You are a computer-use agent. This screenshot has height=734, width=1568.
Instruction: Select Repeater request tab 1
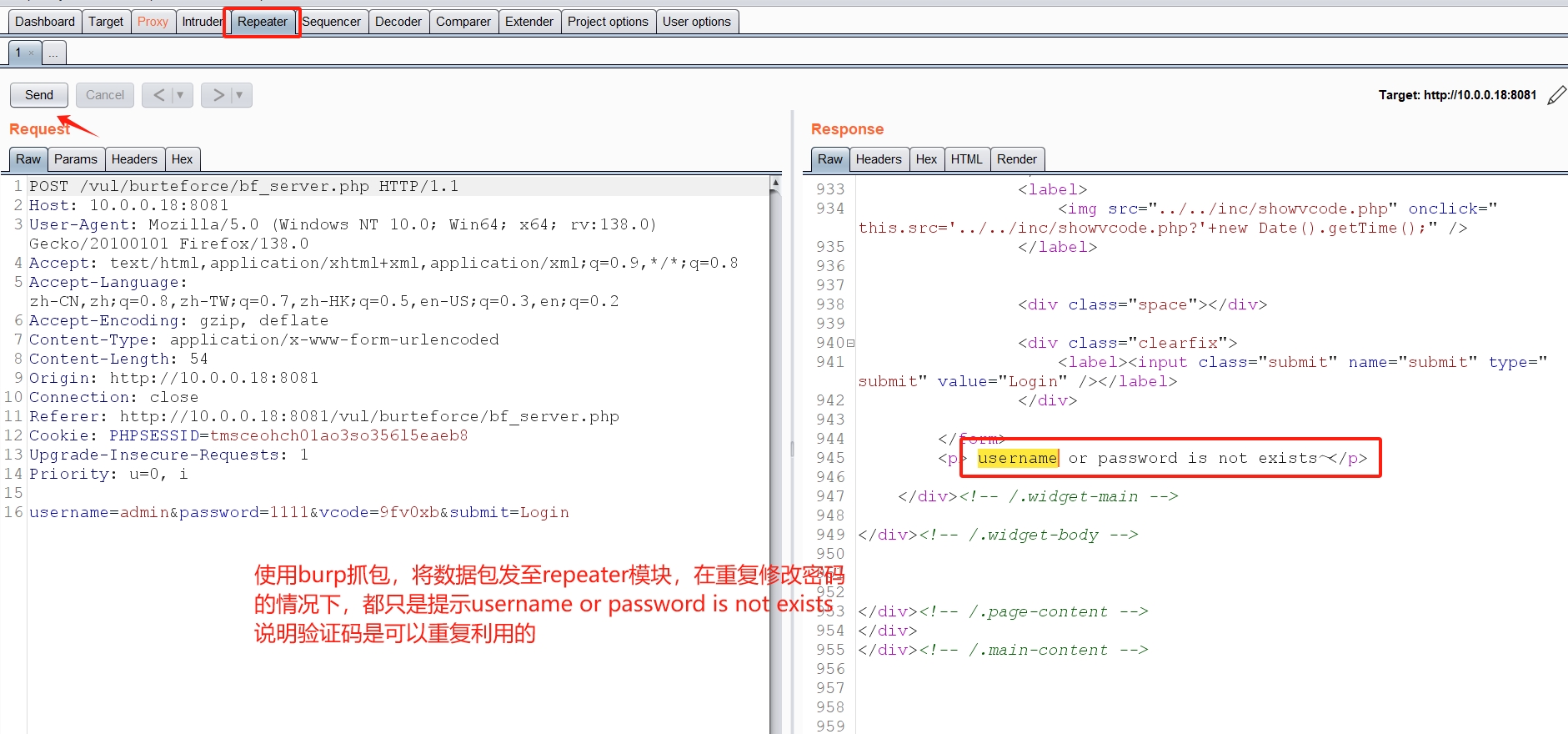[x=18, y=53]
